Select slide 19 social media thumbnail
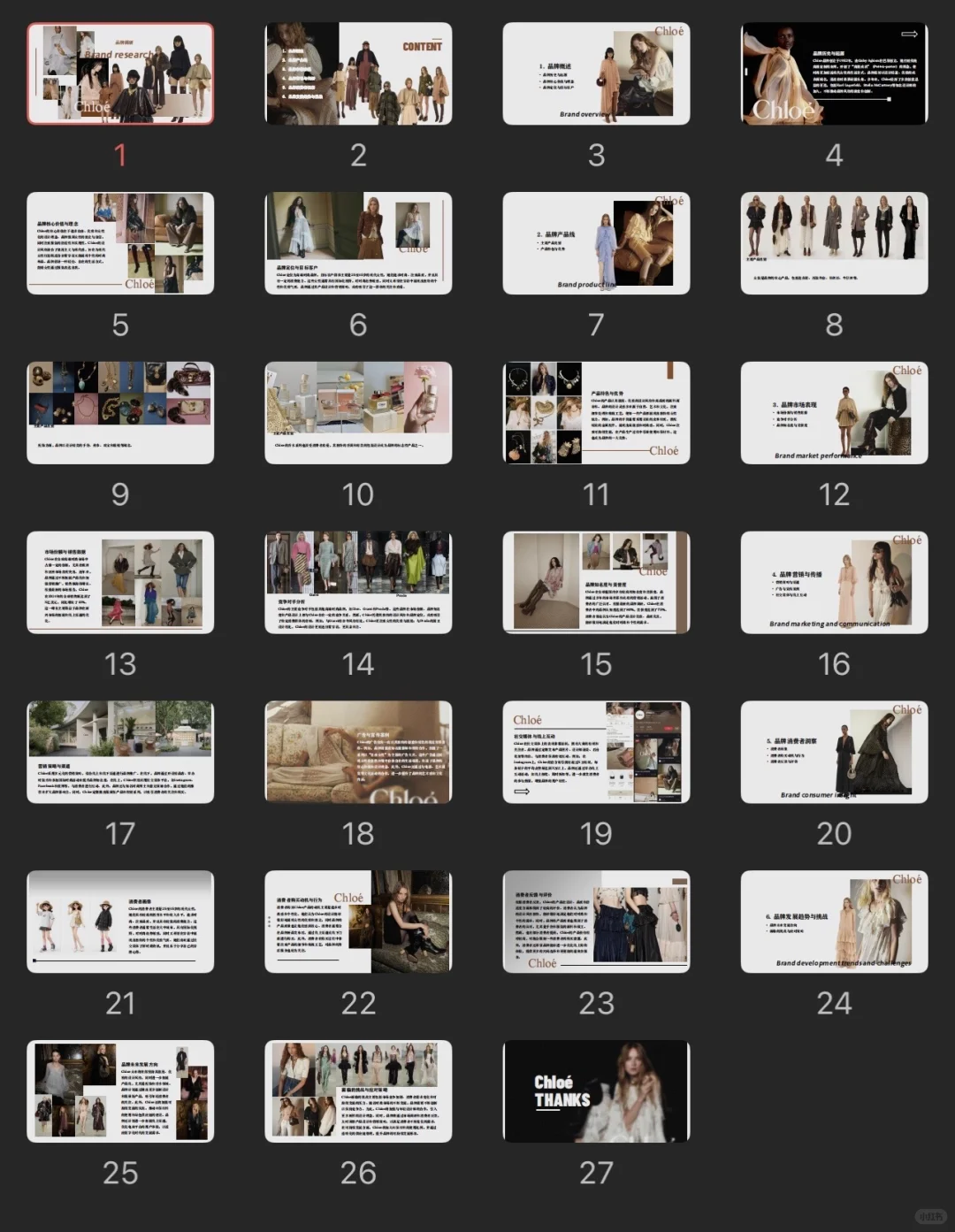Screen dimensions: 955x1232 point(596,752)
